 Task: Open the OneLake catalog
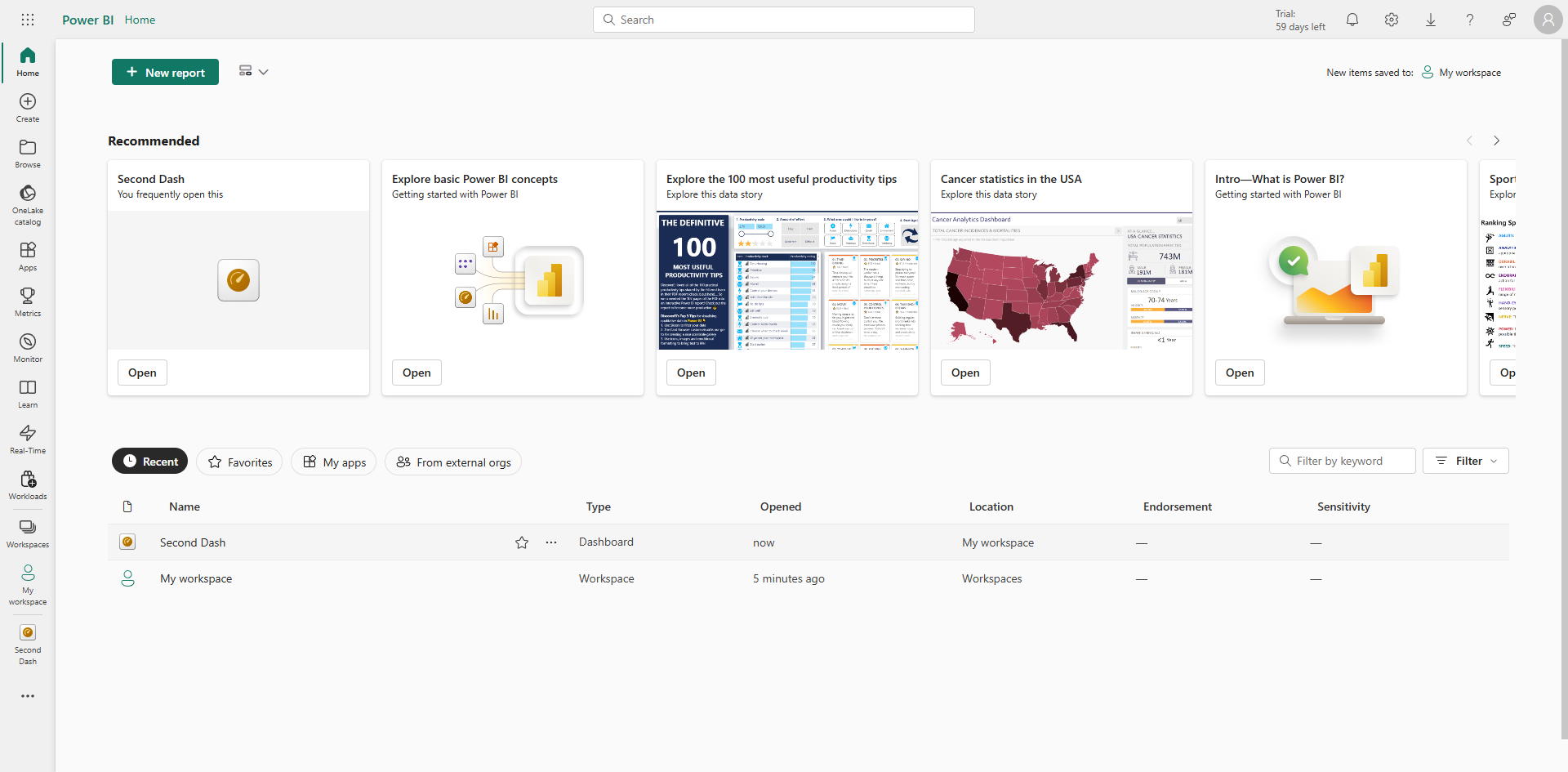[28, 204]
